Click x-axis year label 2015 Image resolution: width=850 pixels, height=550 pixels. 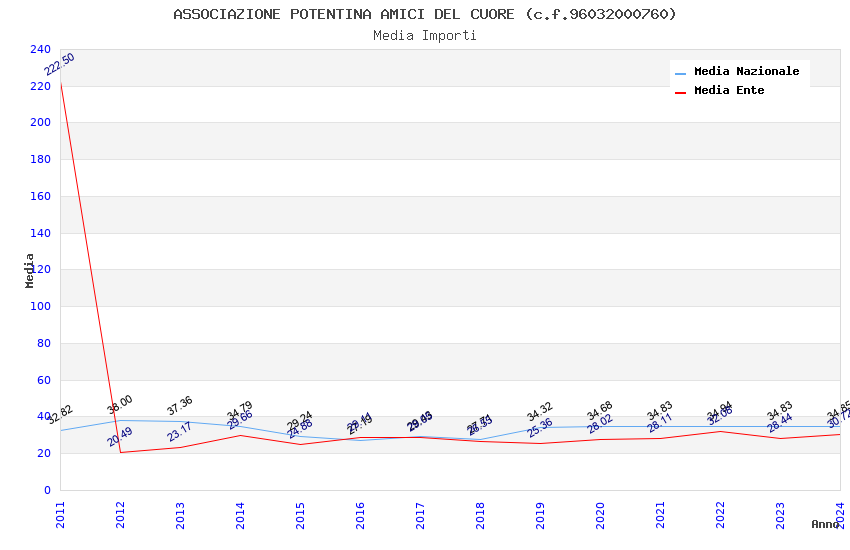300,515
